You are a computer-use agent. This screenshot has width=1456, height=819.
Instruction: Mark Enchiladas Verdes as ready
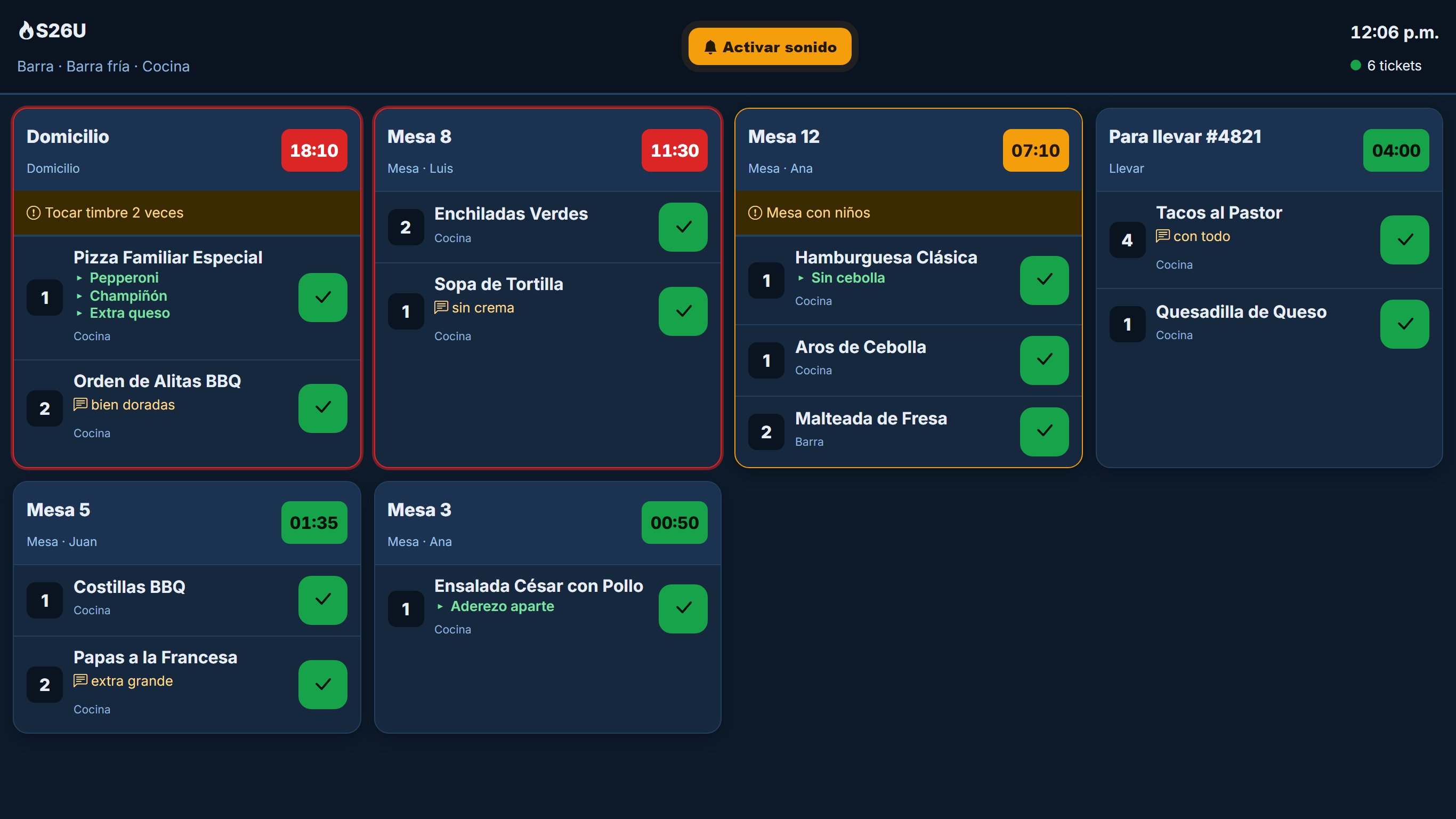[683, 227]
